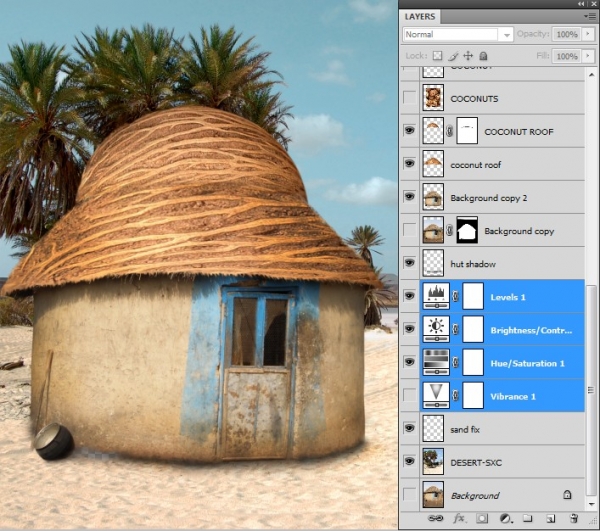The height and width of the screenshot is (531, 600).
Task: Show the COCONUTS layer
Action: point(409,98)
